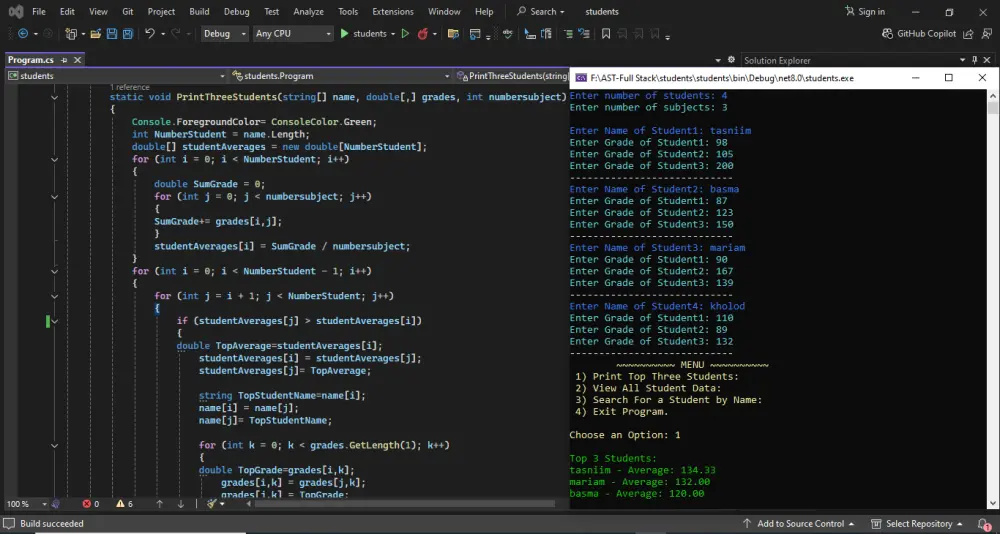Click the errors indicator showing 0
The image size is (1000, 534).
coord(90,504)
